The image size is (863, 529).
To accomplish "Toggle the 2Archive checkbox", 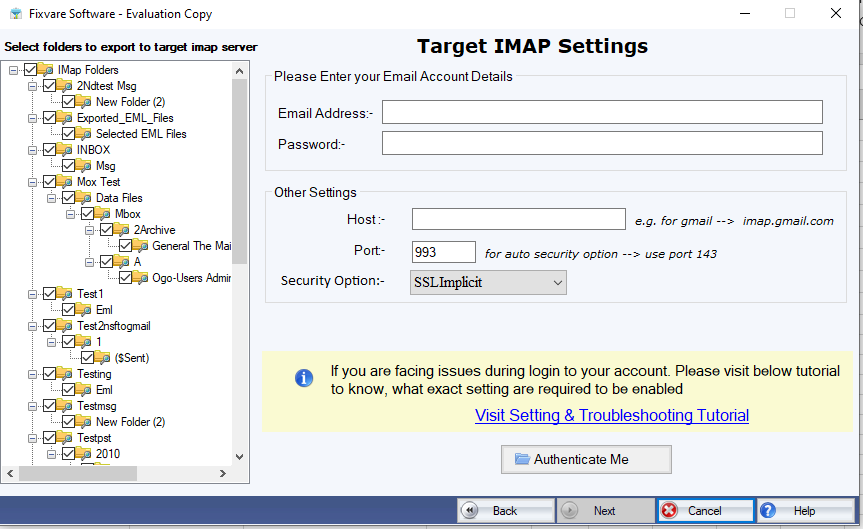I will point(106,230).
